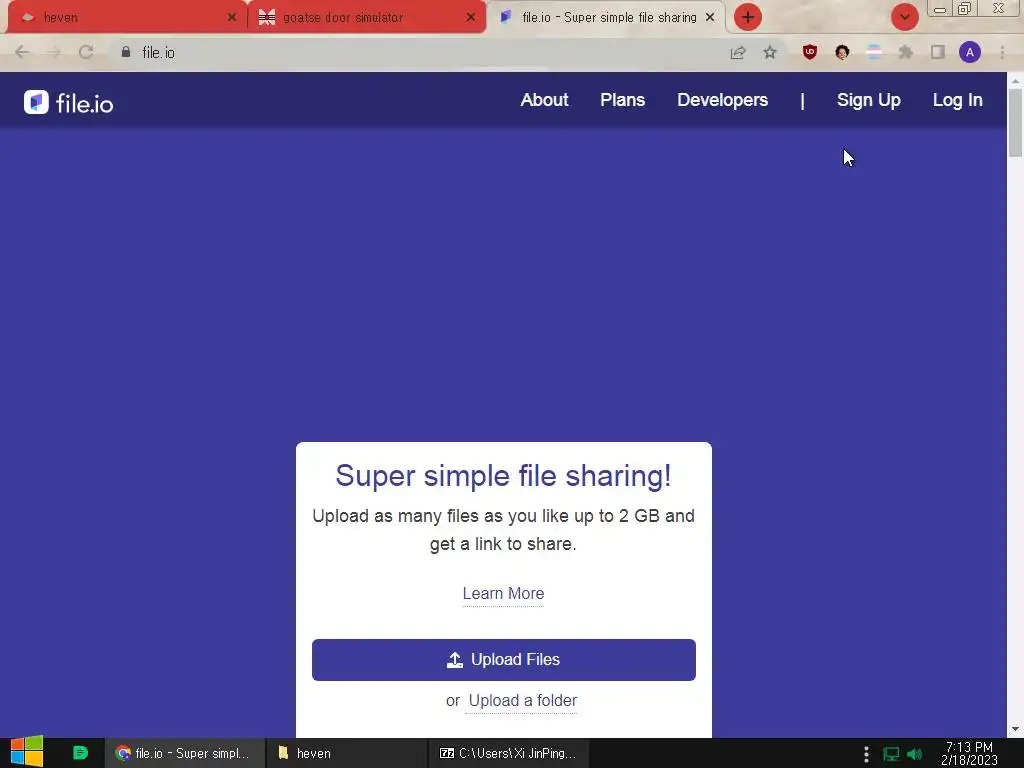Close the goatse door simulator tab
1024x768 pixels.
coord(471,18)
